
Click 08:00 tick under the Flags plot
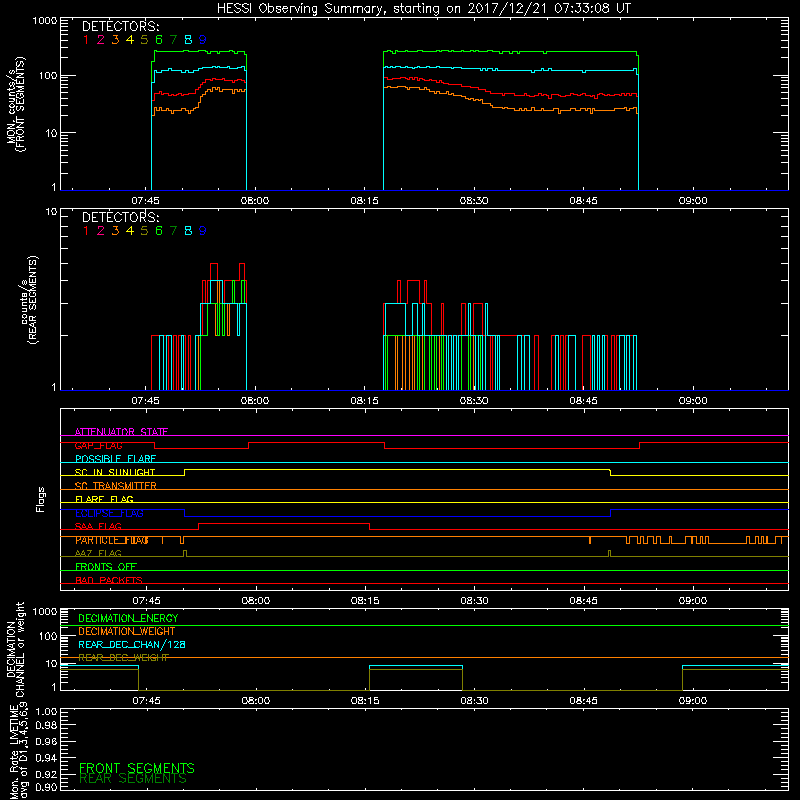[x=256, y=601]
